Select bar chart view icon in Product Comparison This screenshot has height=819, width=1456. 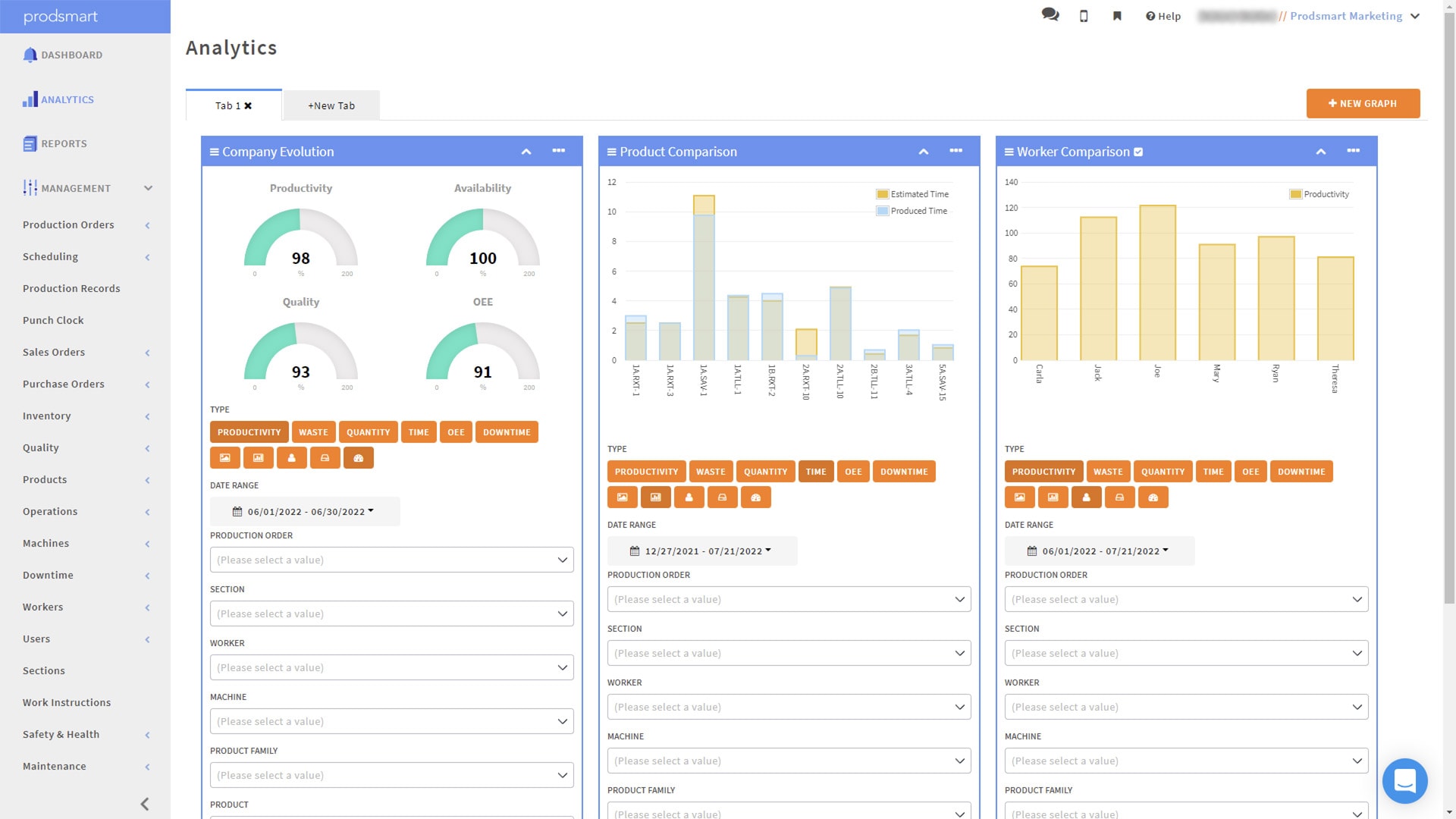656,497
